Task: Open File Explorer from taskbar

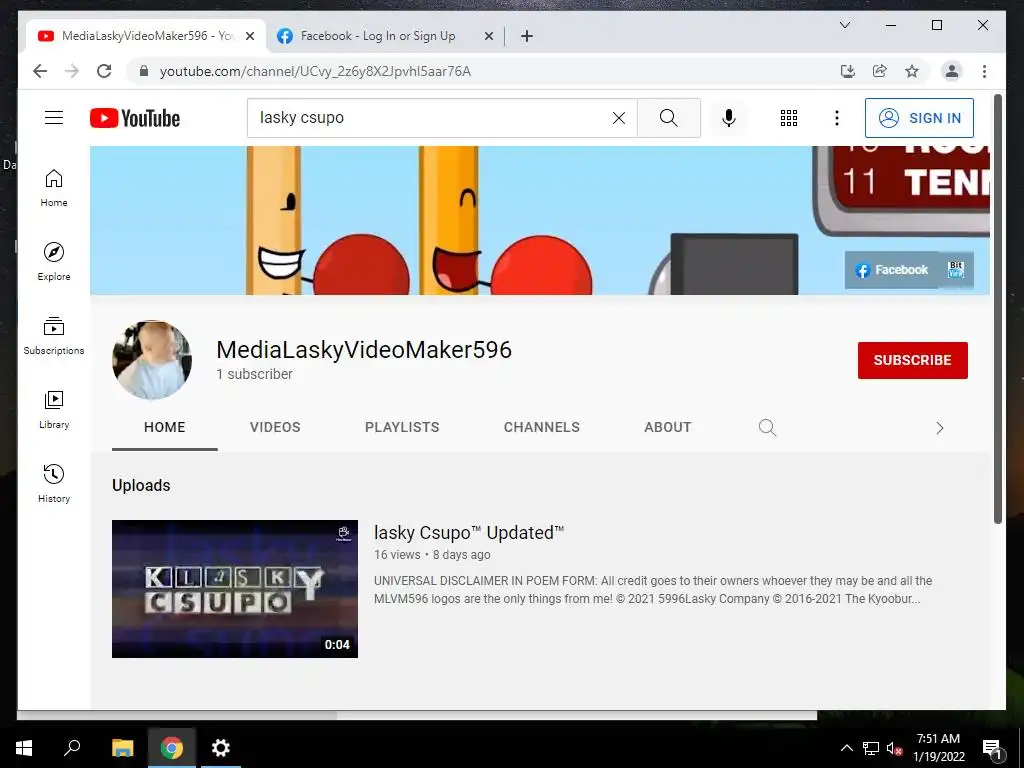Action: [x=123, y=748]
